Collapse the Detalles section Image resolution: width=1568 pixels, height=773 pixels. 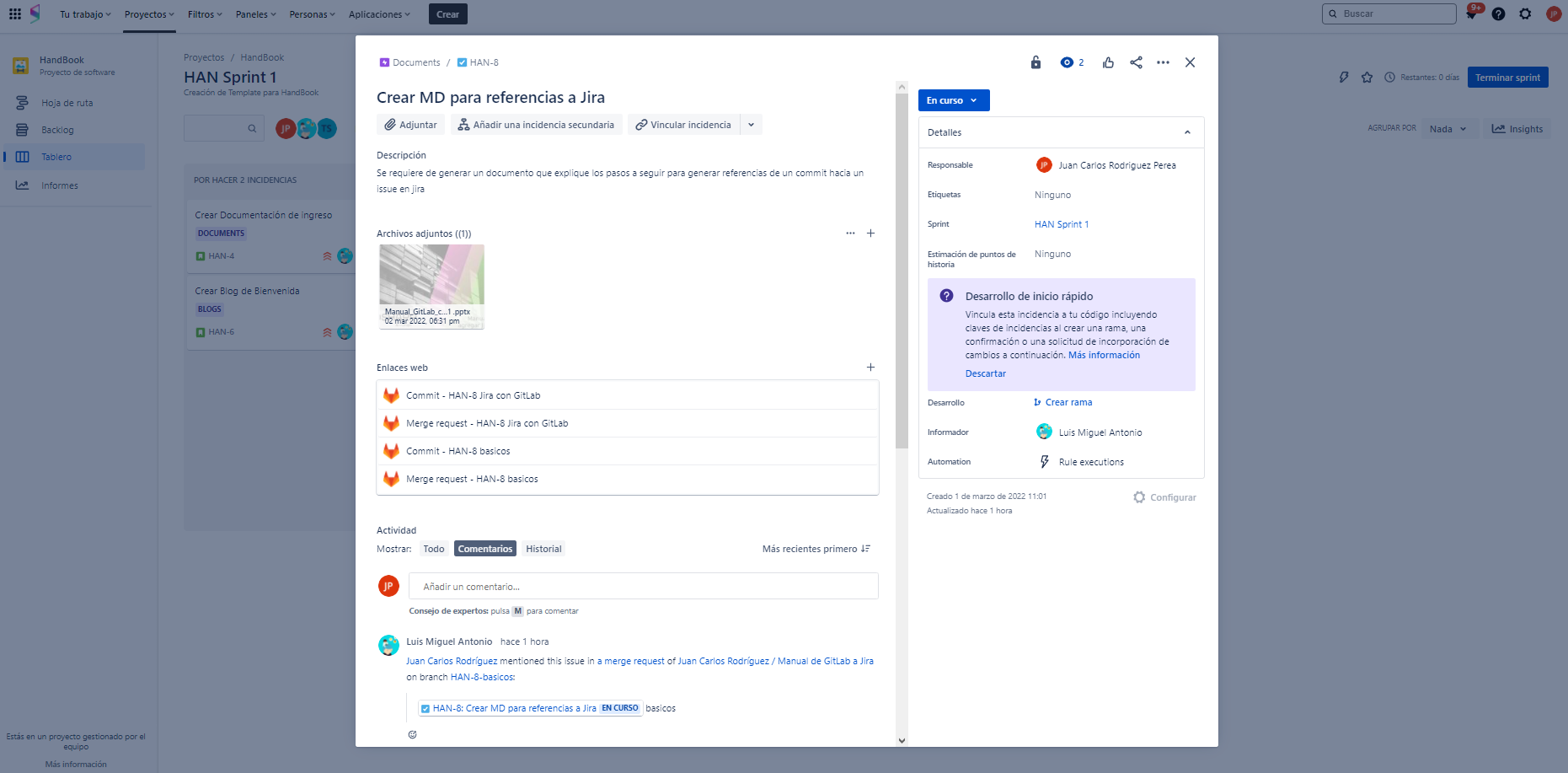(x=1187, y=132)
